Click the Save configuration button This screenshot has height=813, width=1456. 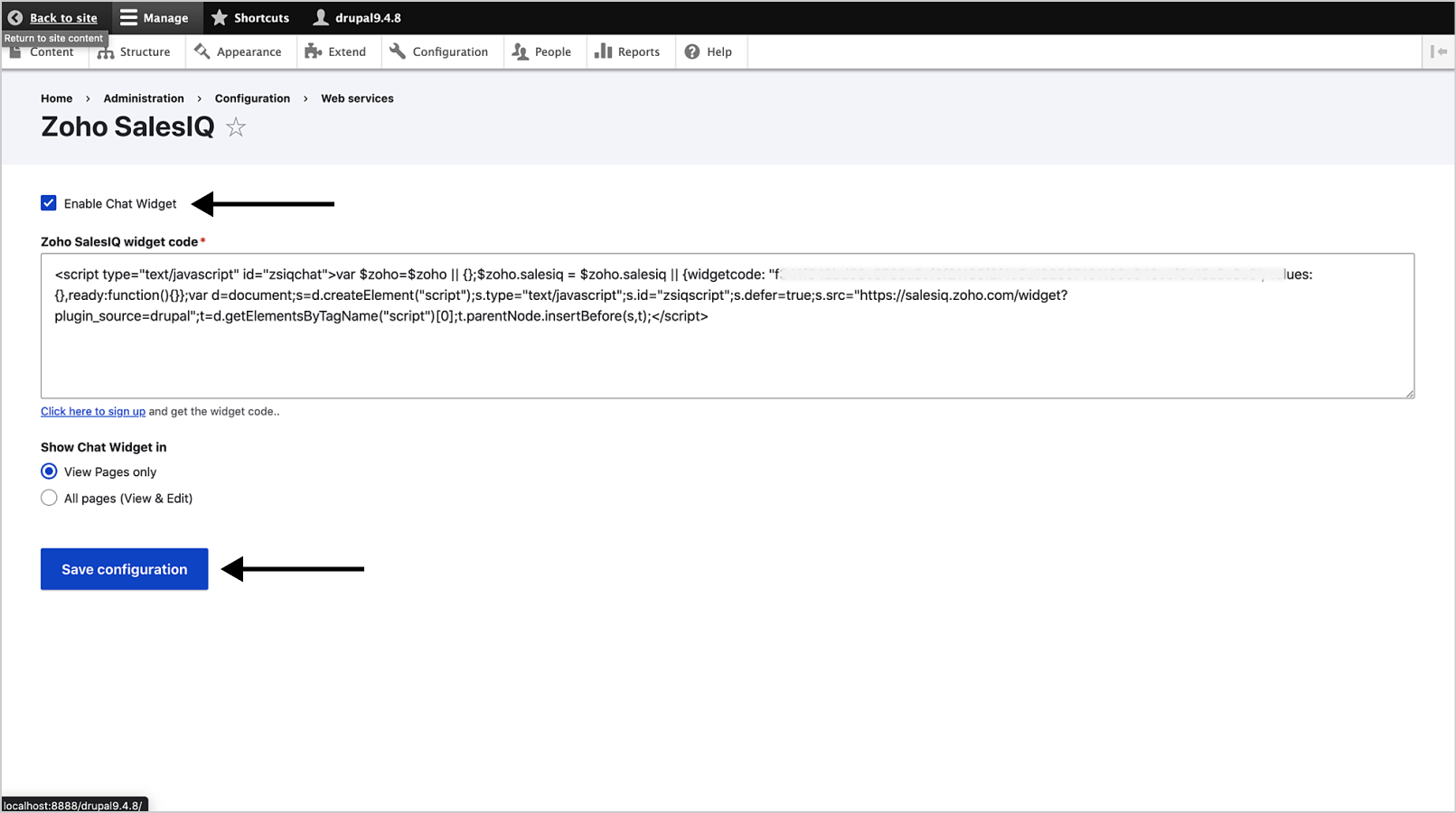(x=125, y=569)
